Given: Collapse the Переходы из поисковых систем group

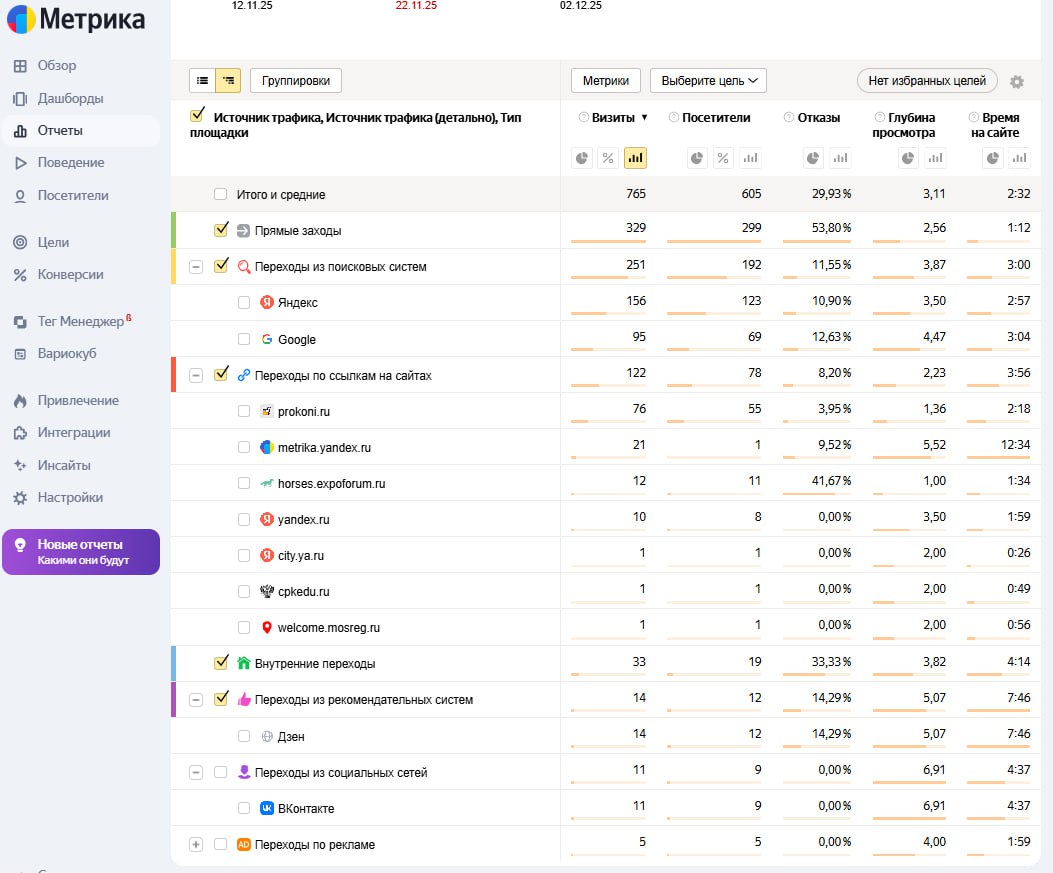Looking at the screenshot, I should point(196,267).
